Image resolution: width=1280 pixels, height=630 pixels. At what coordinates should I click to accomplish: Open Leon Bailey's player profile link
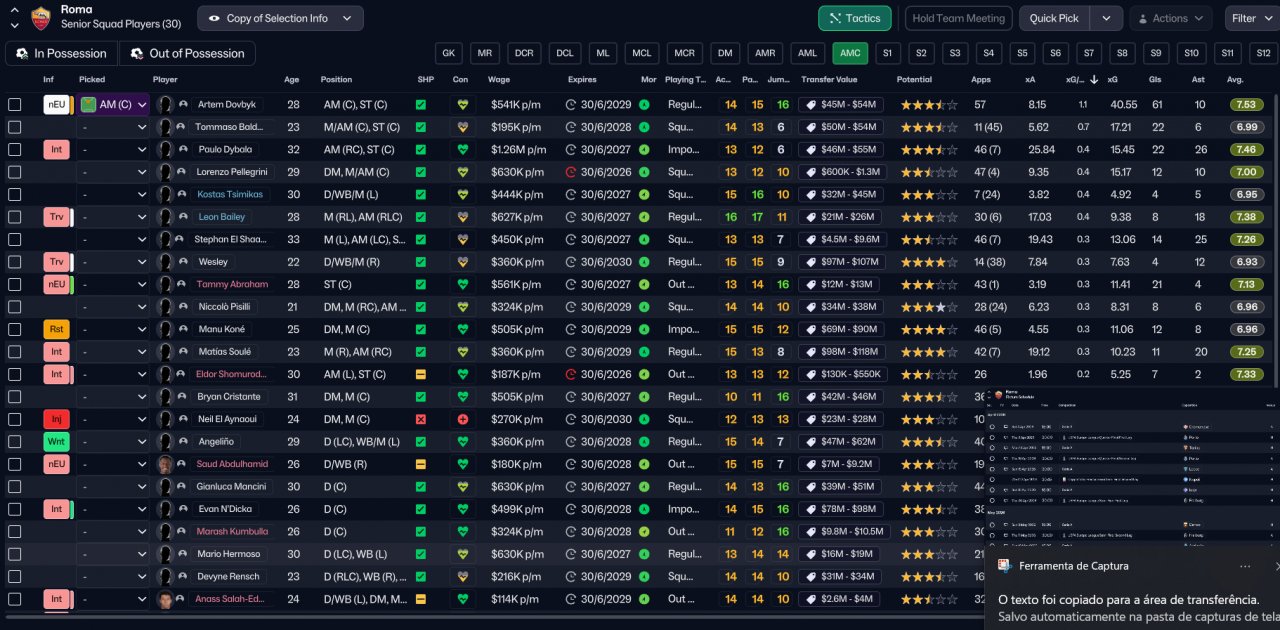point(222,217)
